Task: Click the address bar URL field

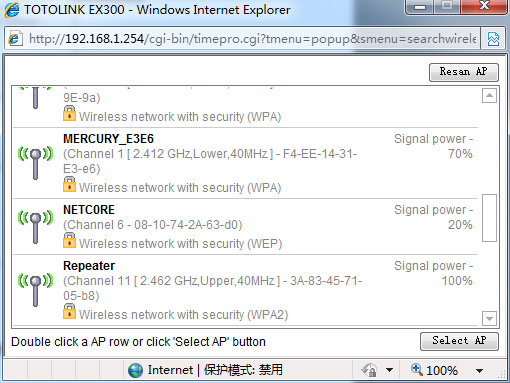Action: (252, 39)
